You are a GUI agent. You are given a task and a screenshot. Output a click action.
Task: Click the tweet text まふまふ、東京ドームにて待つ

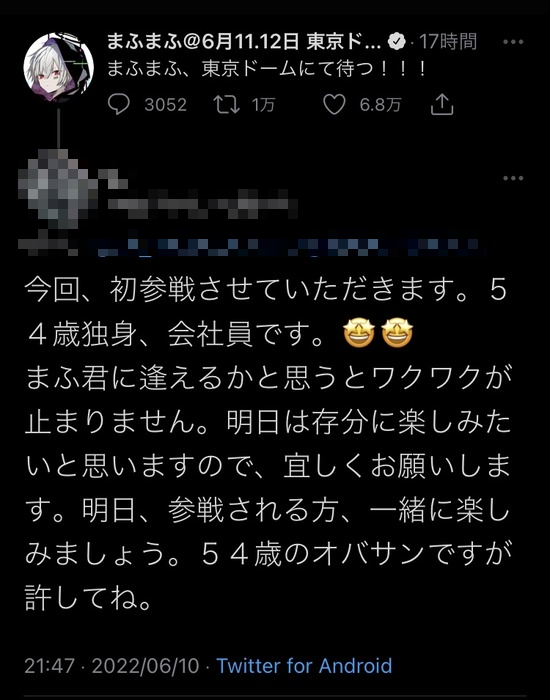point(267,69)
